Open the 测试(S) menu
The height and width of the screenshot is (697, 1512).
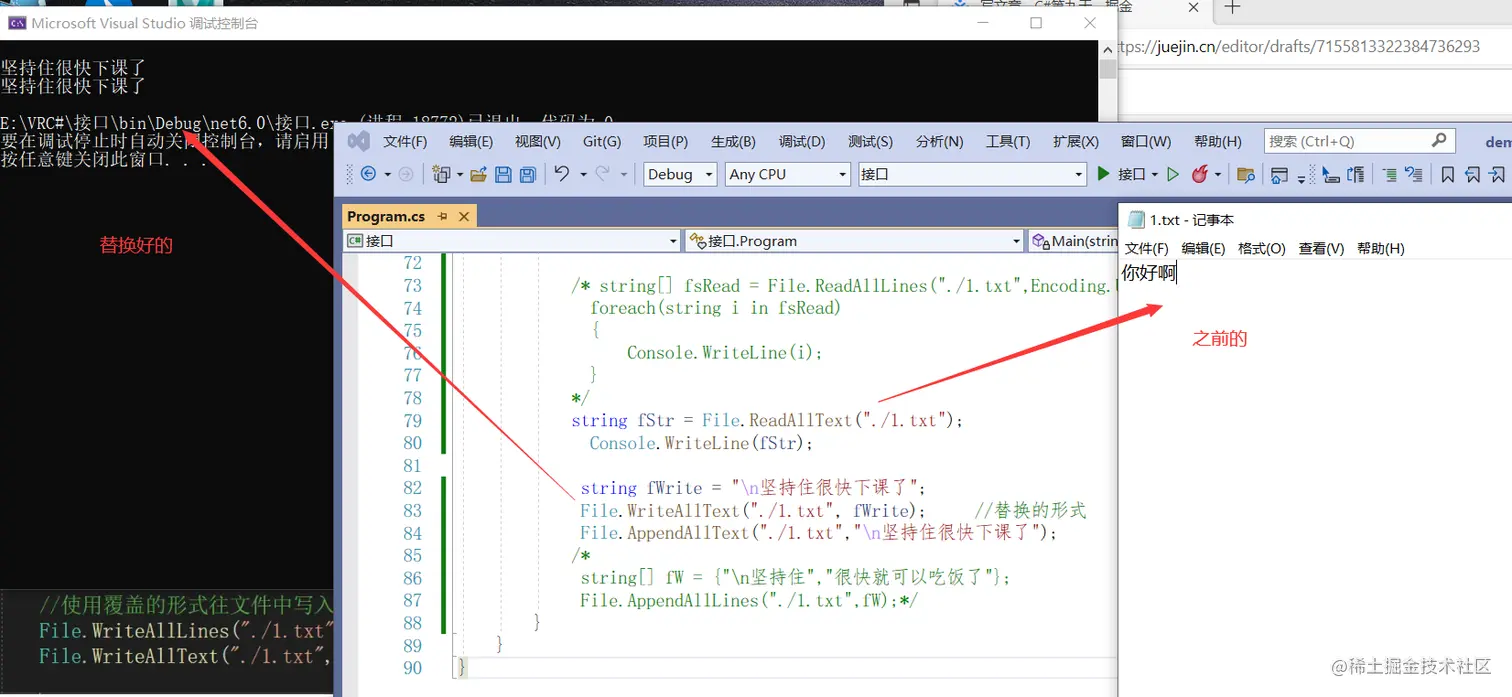pyautogui.click(x=870, y=142)
